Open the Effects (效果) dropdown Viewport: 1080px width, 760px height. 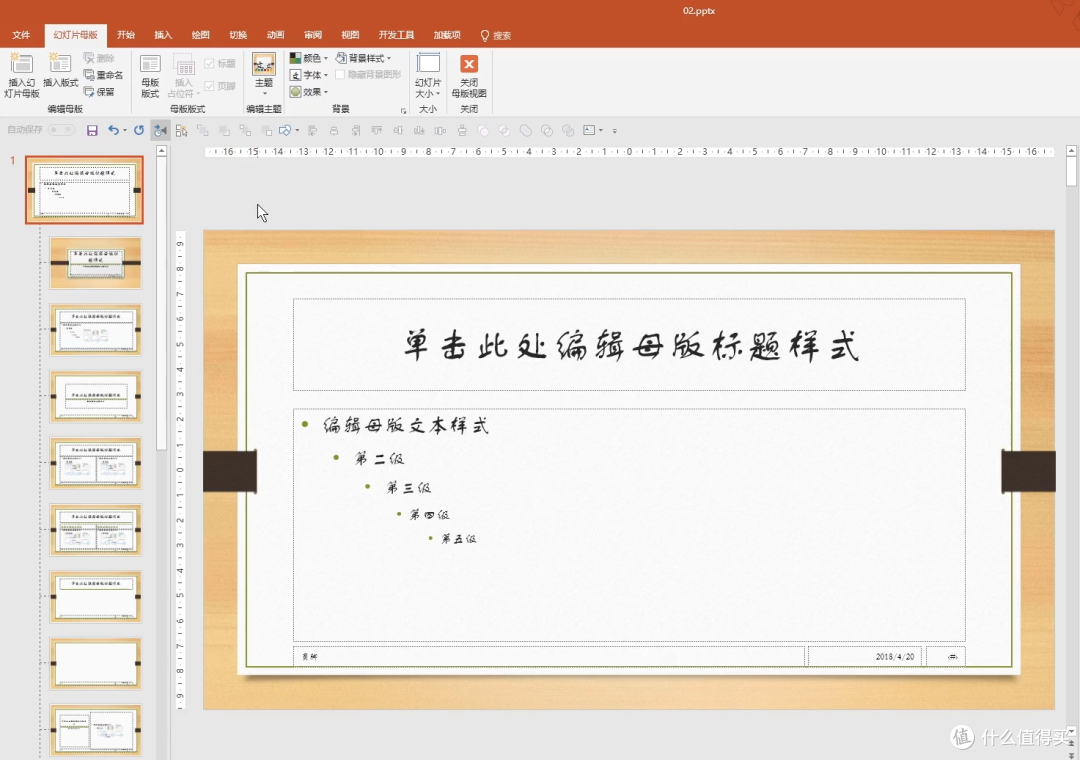point(309,92)
